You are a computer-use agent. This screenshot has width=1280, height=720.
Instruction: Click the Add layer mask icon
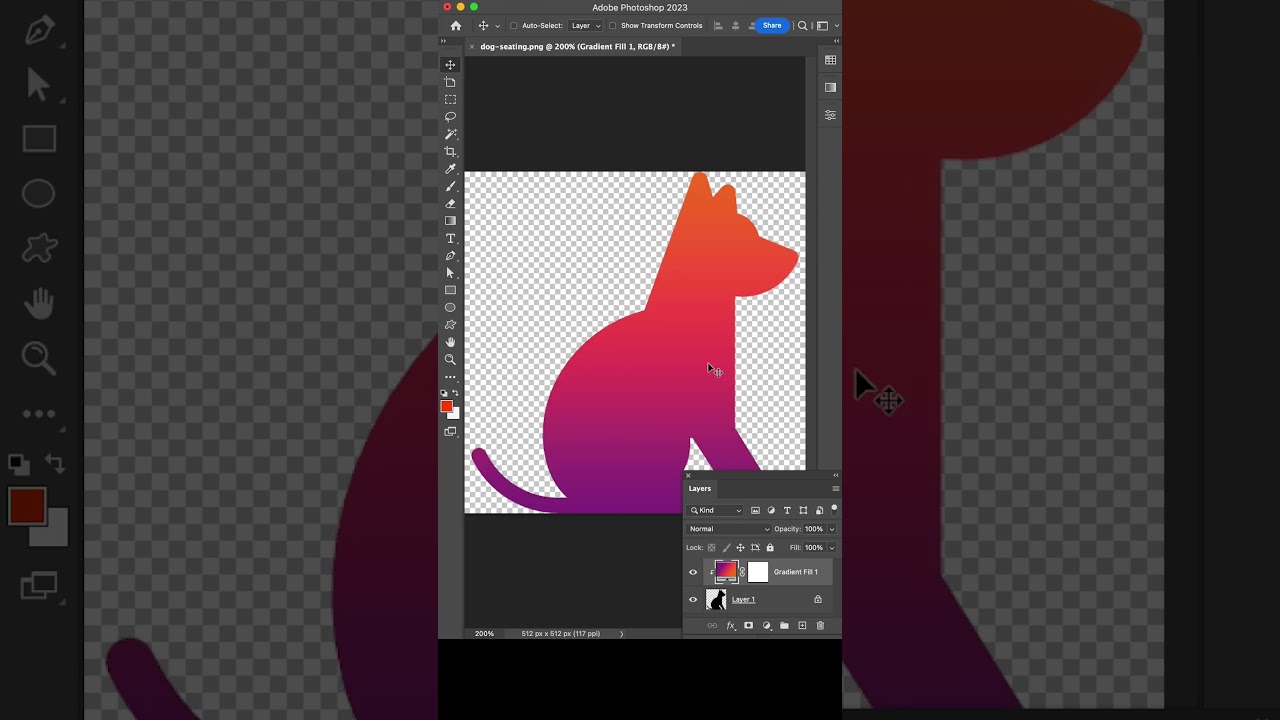pyautogui.click(x=748, y=626)
